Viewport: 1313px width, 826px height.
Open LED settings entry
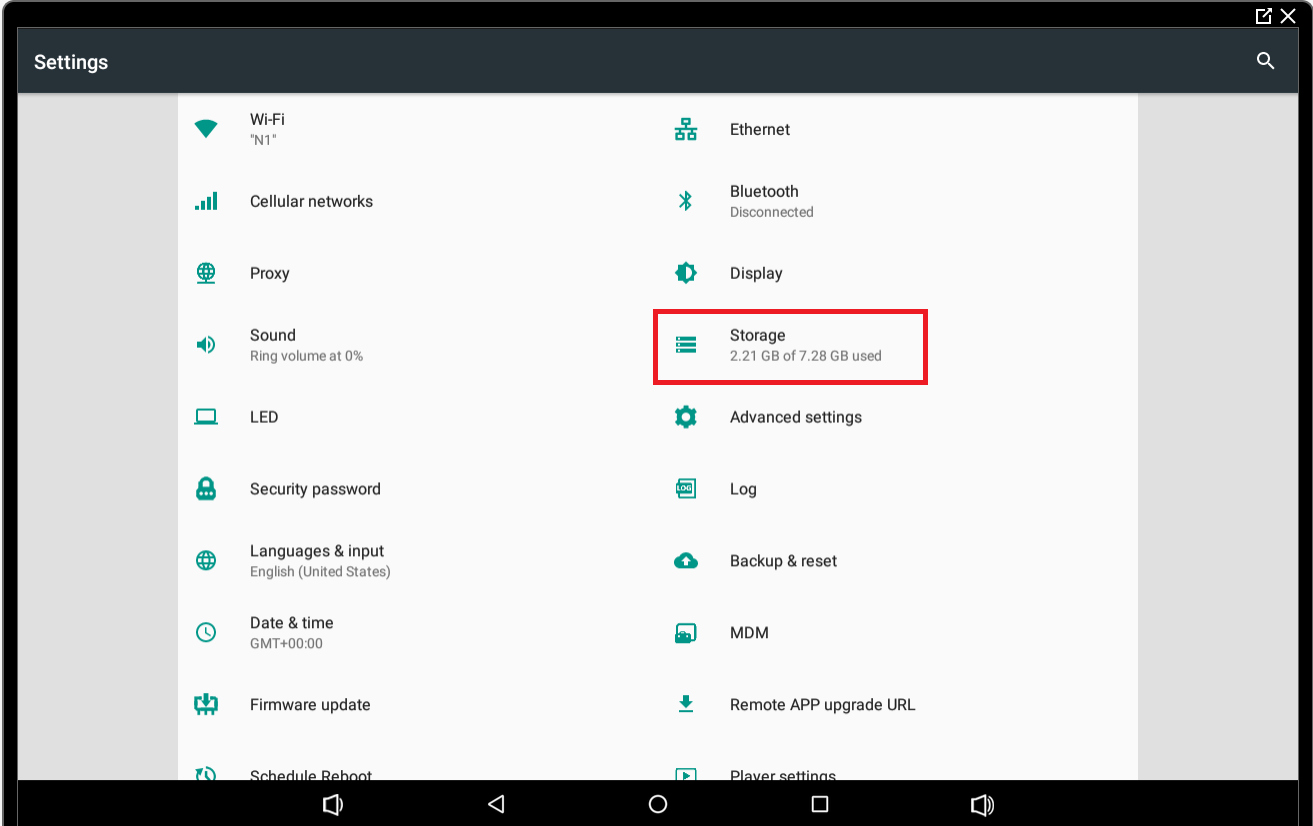pos(418,417)
